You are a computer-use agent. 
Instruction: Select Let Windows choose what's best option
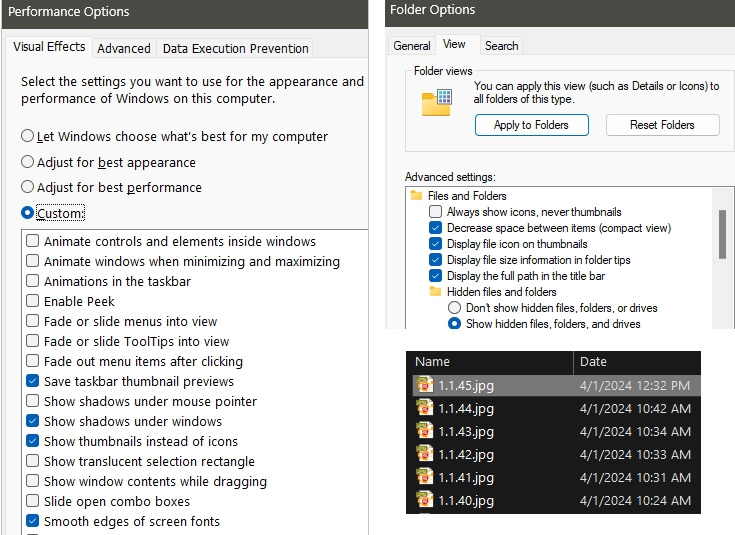pyautogui.click(x=28, y=136)
